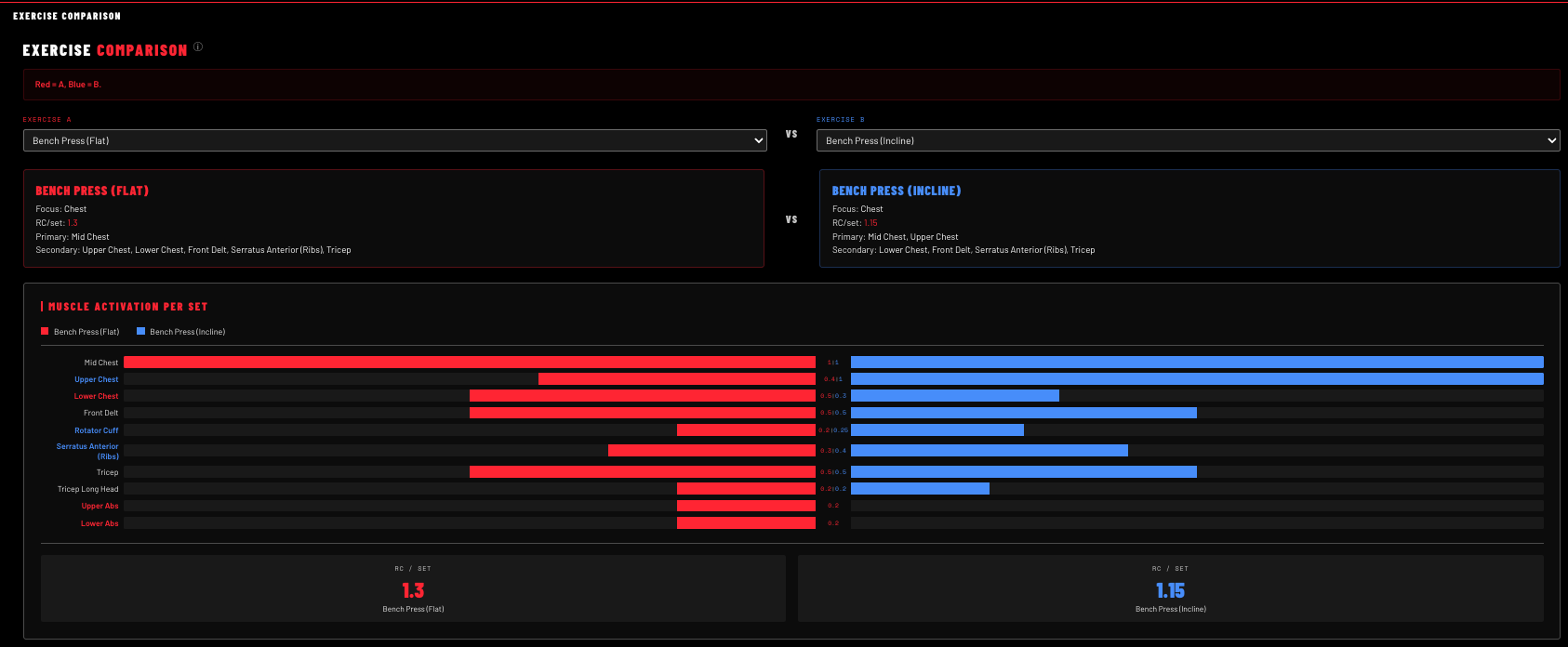Toggle the red Bench Press (Flat) legend square
The image size is (1568, 647).
pyautogui.click(x=45, y=331)
